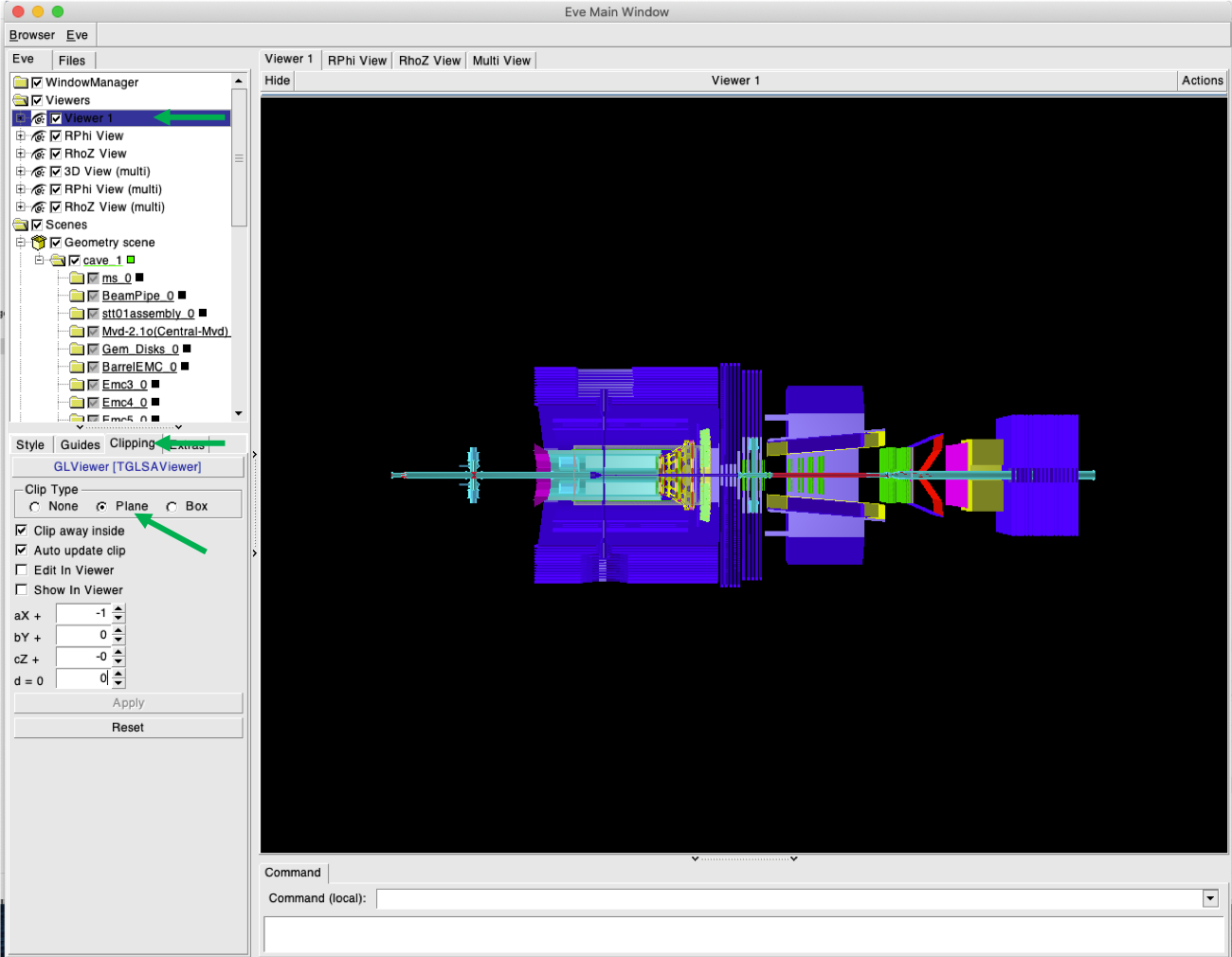Click the Scenes folder icon
The image size is (1232, 957).
click(x=21, y=226)
